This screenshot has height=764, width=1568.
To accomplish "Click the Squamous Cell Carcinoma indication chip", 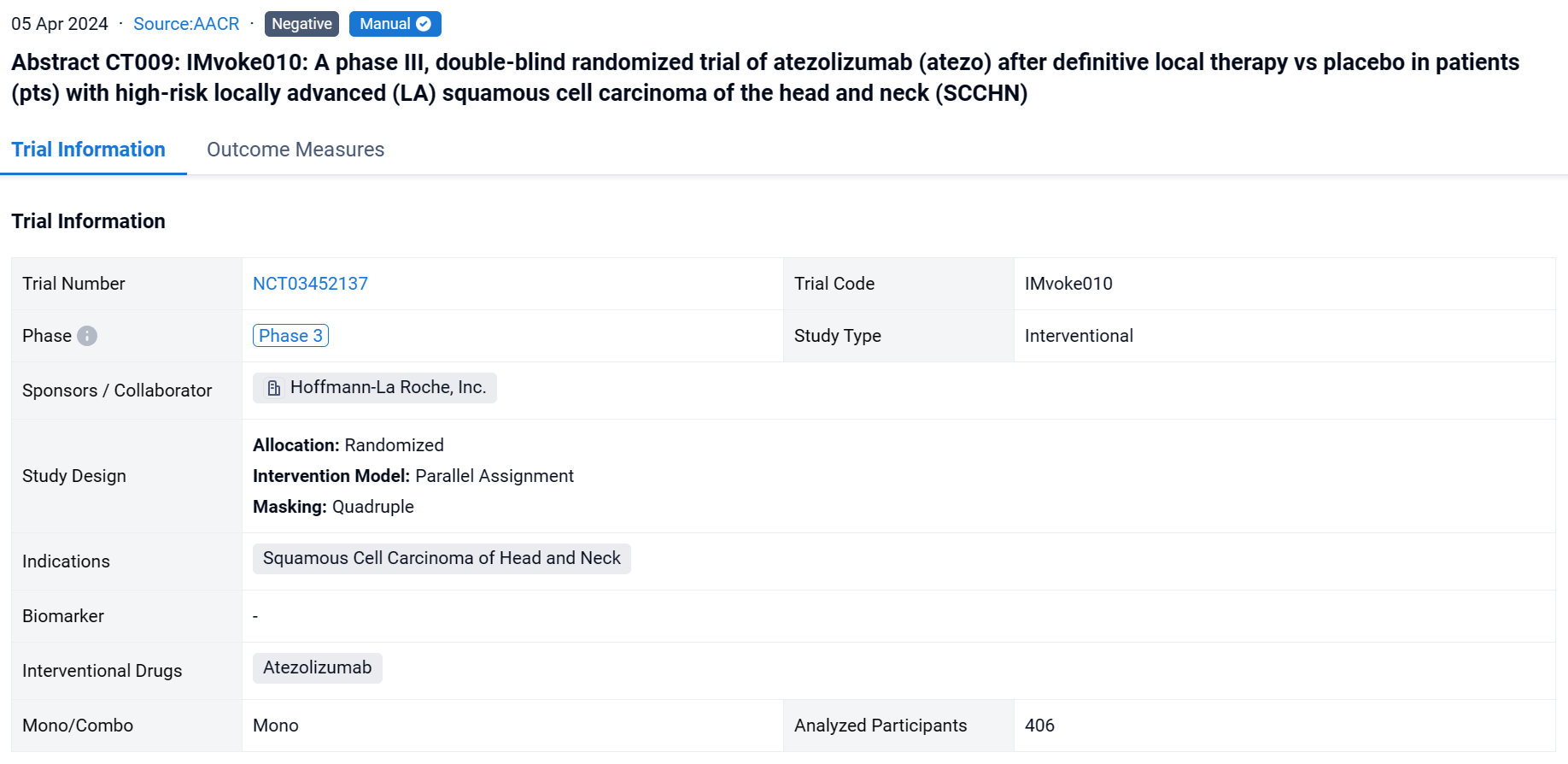I will (442, 559).
